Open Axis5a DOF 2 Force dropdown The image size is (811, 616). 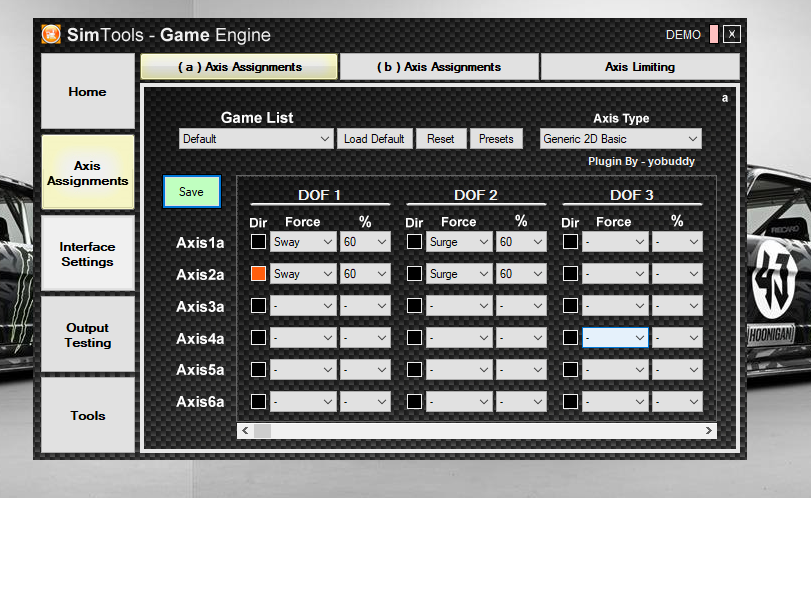459,370
